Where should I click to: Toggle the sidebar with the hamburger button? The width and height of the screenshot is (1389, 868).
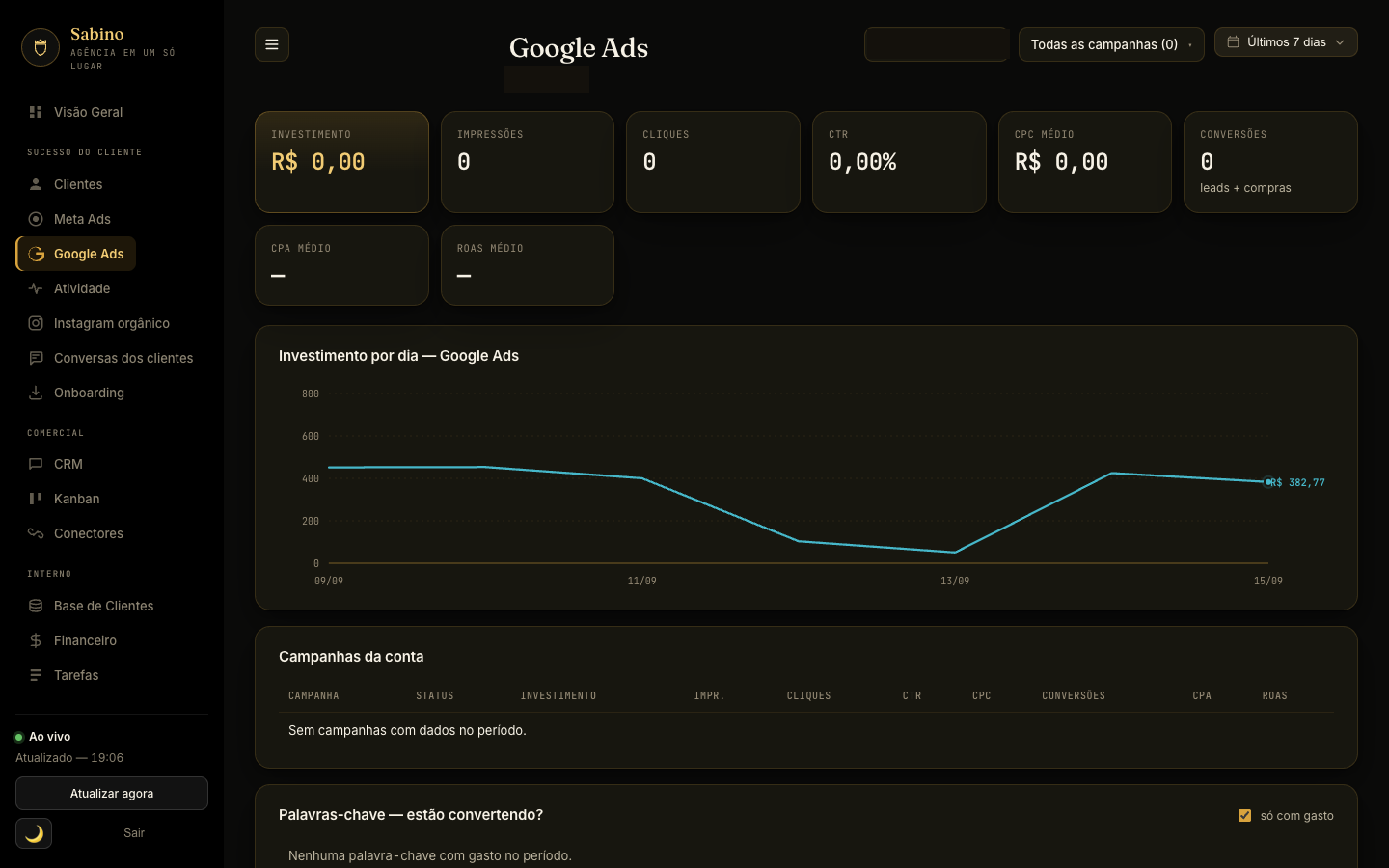pos(272,44)
